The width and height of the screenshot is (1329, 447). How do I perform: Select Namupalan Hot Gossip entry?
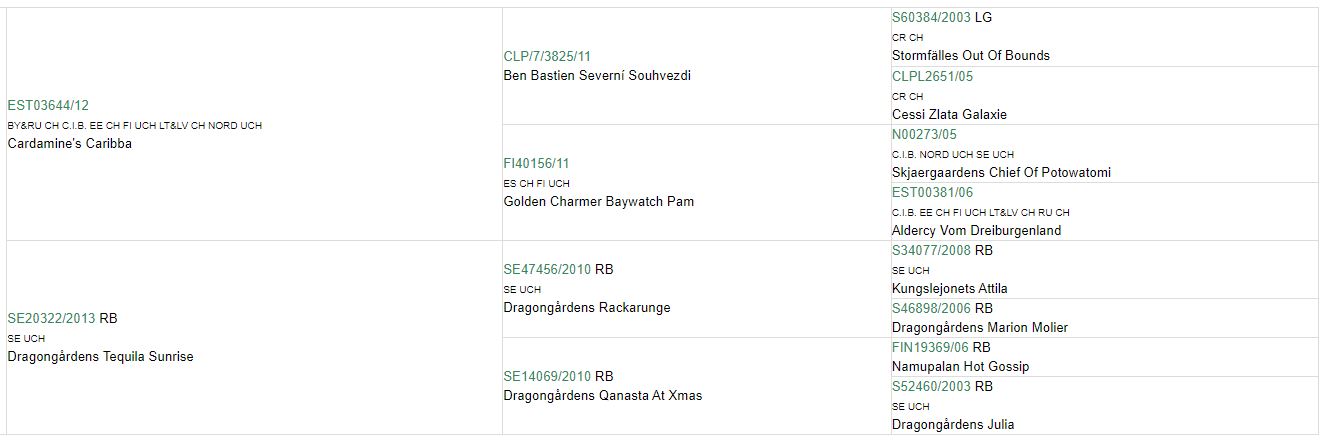pos(960,366)
